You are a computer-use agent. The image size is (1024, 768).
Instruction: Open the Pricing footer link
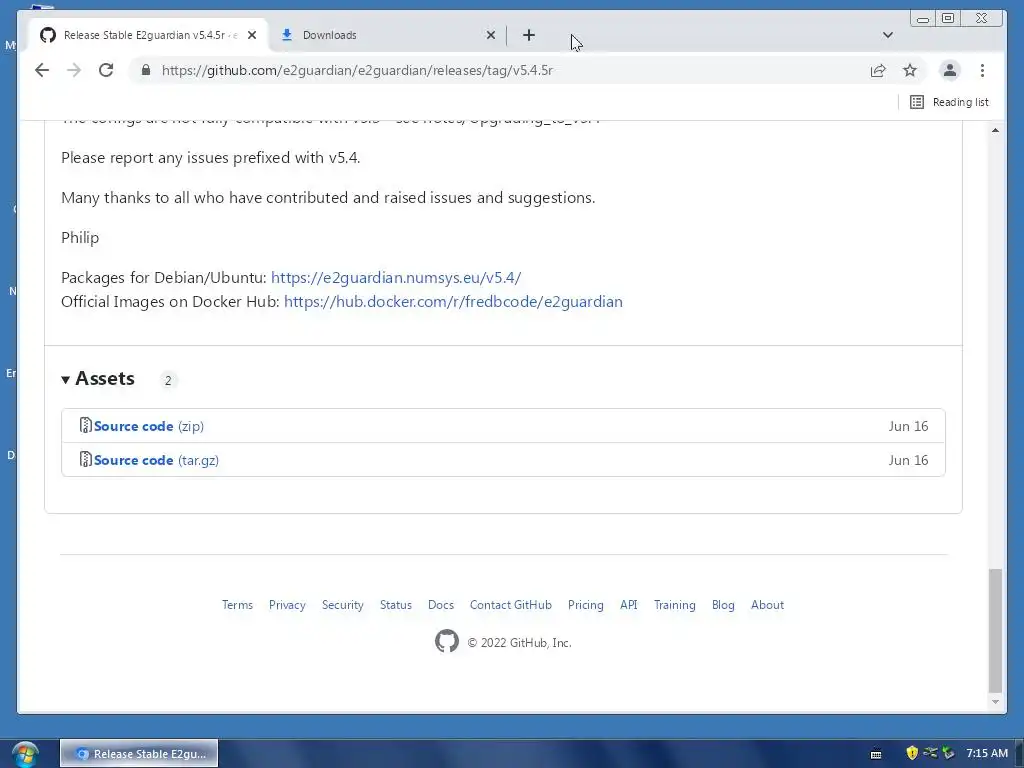click(x=586, y=605)
